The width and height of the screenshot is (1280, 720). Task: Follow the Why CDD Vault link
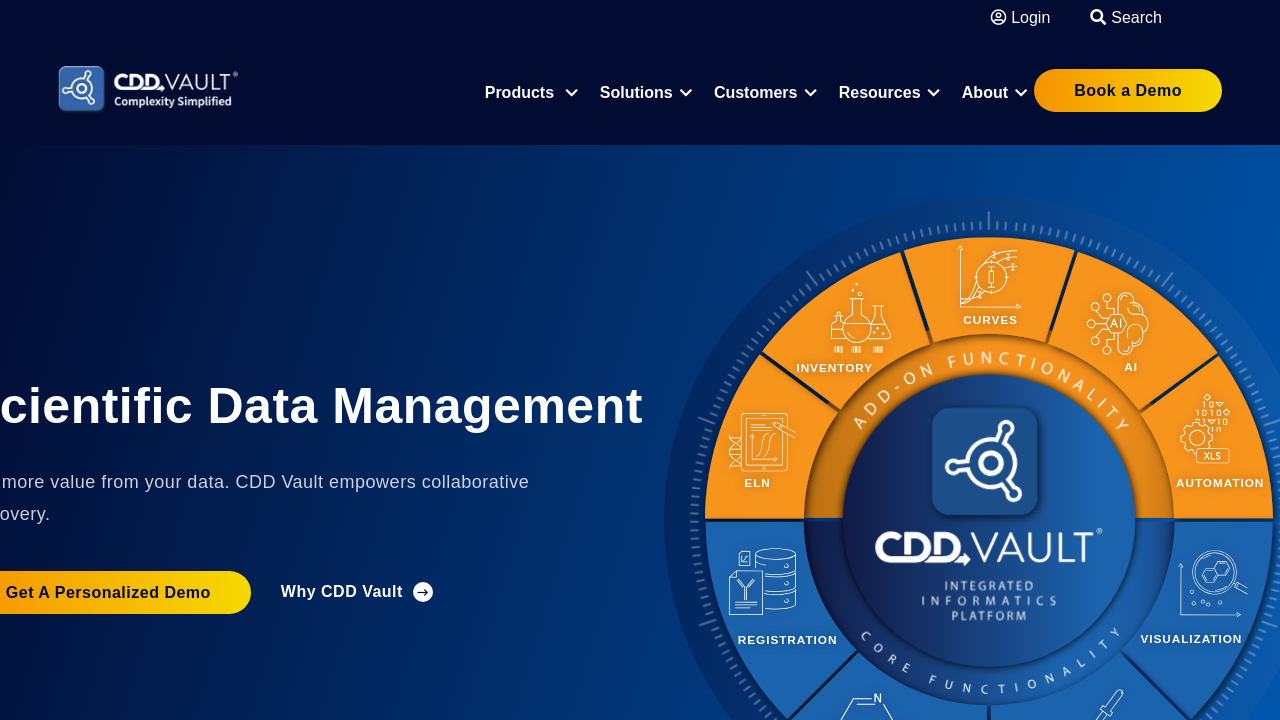[x=341, y=592]
